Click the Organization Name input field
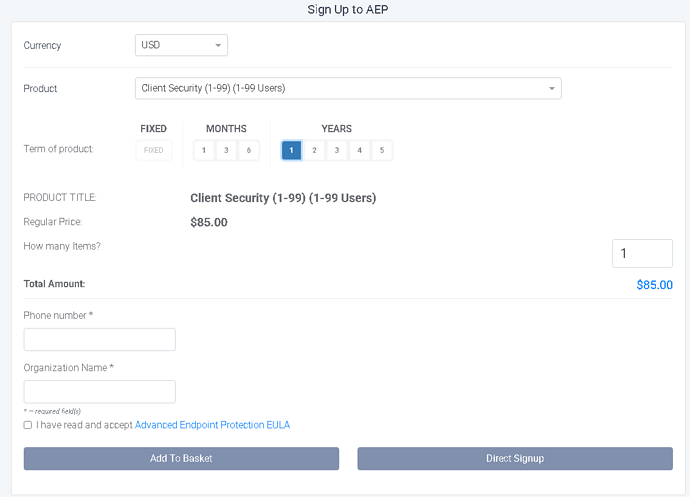Viewport: 690px width, 497px height. point(100,392)
